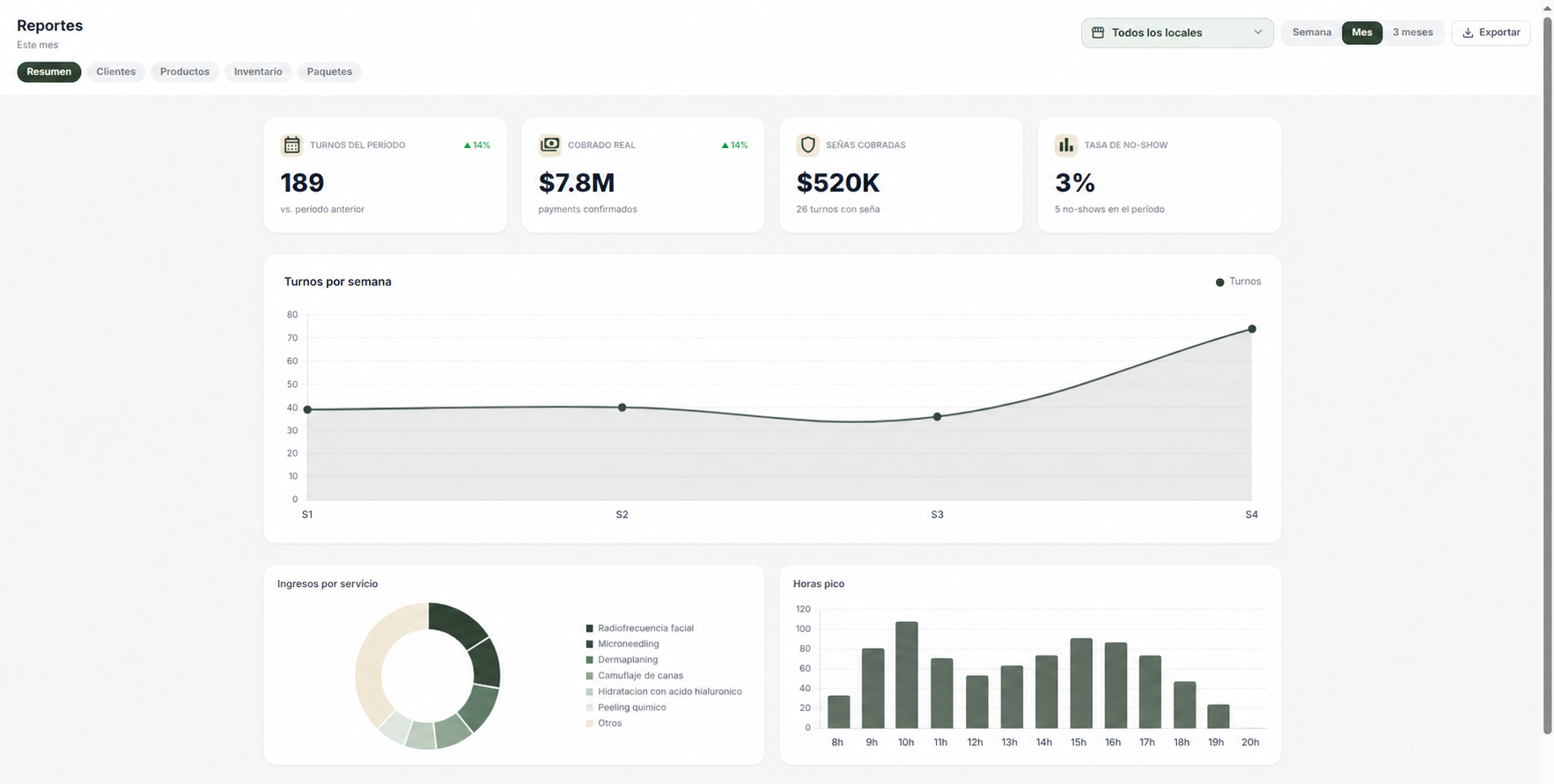Set the period range to 3 meses
This screenshot has width=1554, height=784.
pyautogui.click(x=1412, y=33)
